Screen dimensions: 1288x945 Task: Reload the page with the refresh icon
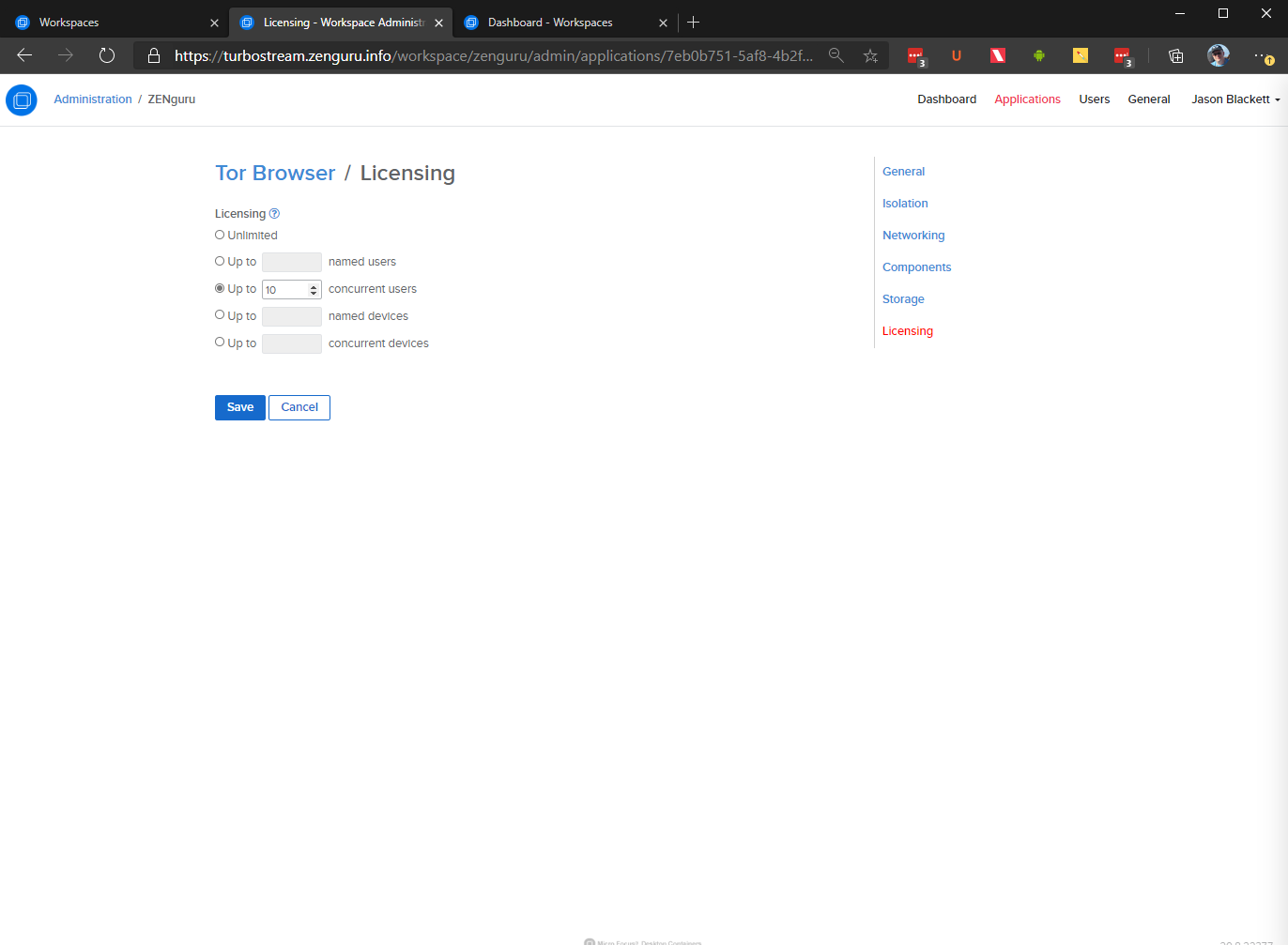(107, 55)
